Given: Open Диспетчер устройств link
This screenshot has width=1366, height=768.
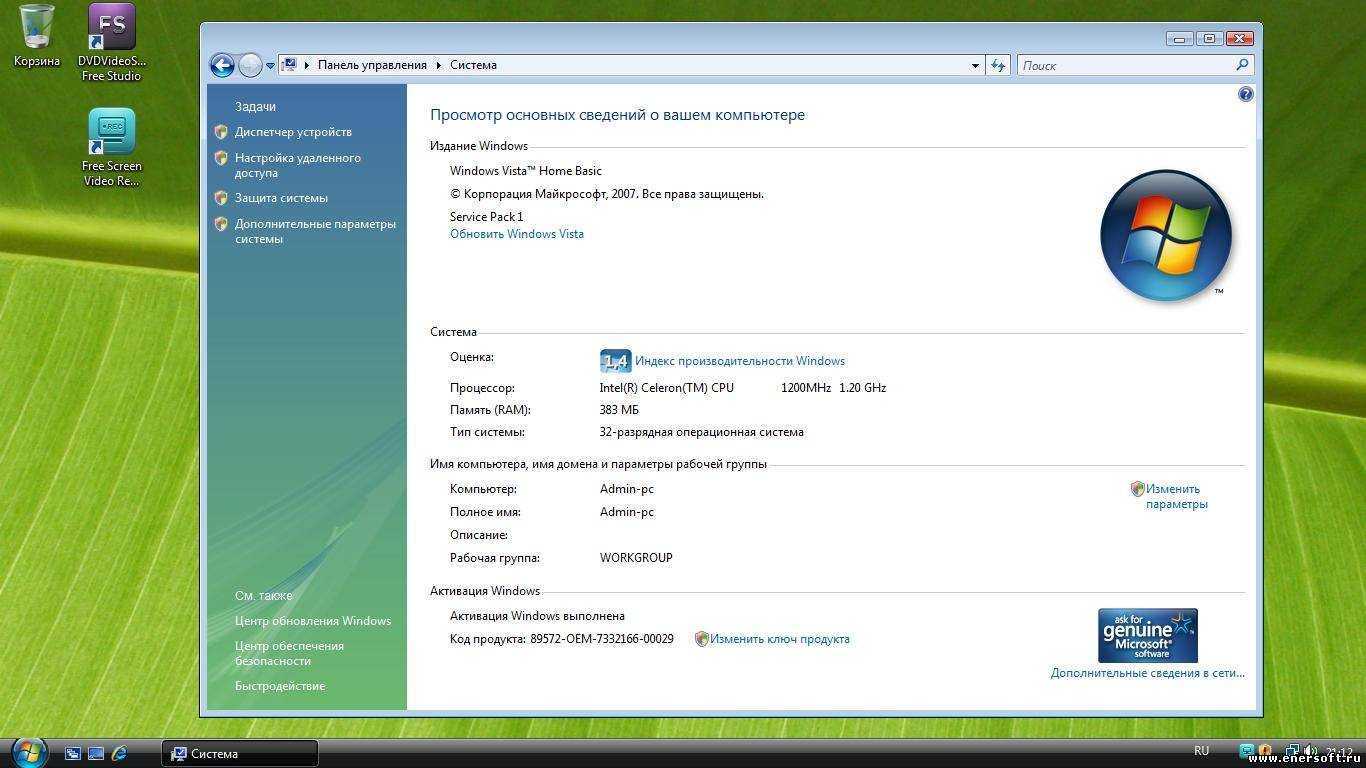Looking at the screenshot, I should pyautogui.click(x=293, y=132).
